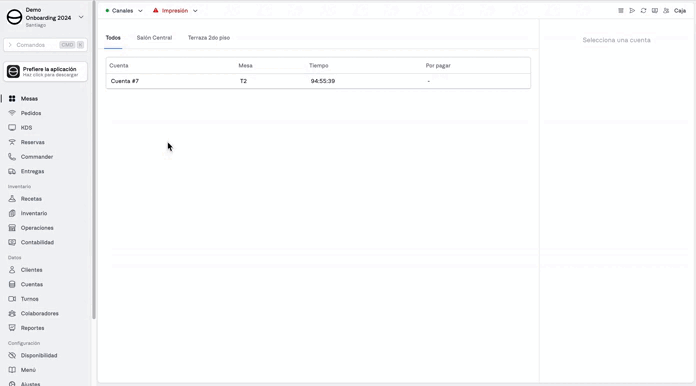Screen dimensions: 696x386
Task: Click the Por pagar column header
Action: pyautogui.click(x=438, y=66)
